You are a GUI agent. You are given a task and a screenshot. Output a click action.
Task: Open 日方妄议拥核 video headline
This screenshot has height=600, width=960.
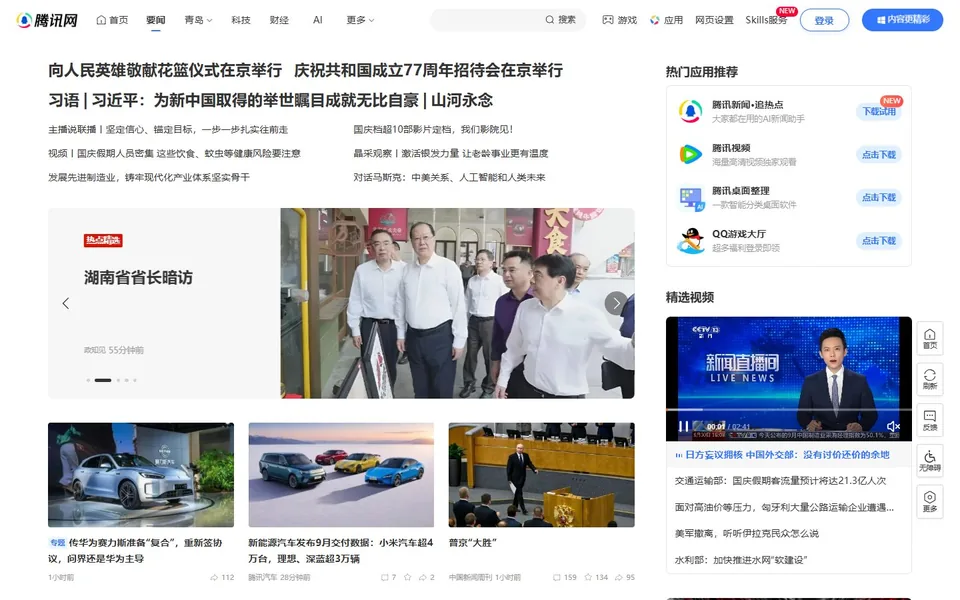click(787, 455)
